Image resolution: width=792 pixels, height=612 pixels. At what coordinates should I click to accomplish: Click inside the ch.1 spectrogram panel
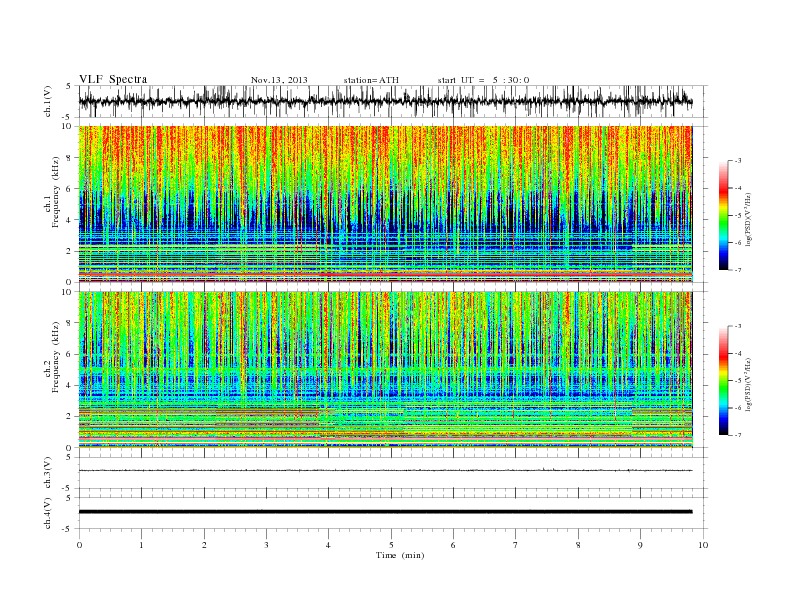pyautogui.click(x=385, y=204)
